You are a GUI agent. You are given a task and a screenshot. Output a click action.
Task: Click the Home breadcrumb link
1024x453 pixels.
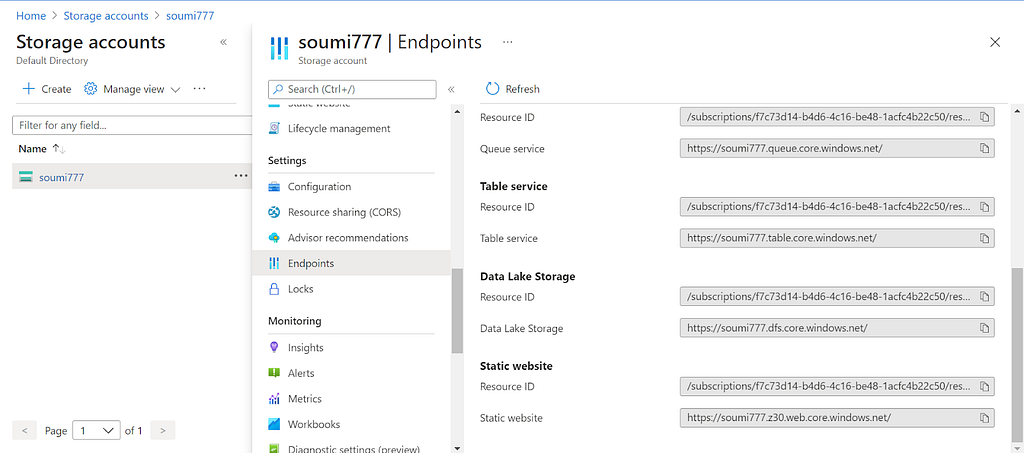pyautogui.click(x=31, y=16)
